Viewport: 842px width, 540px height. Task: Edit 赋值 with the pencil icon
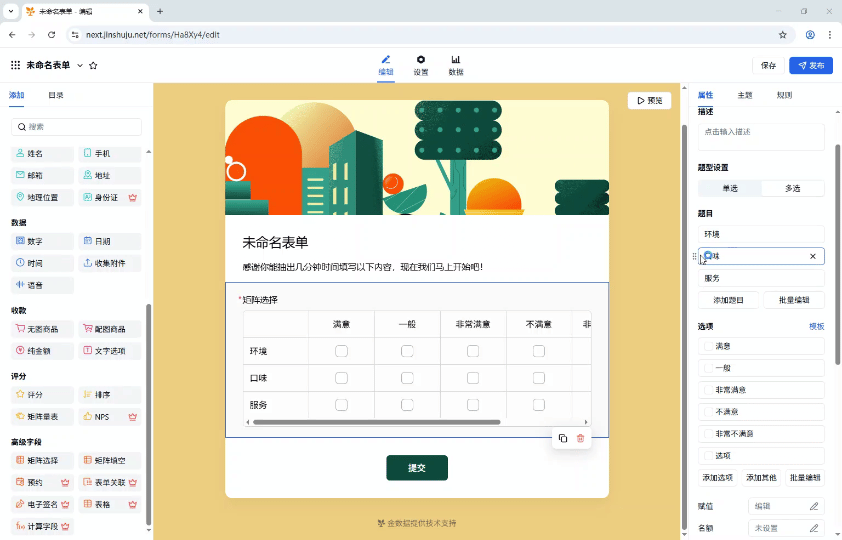(813, 506)
